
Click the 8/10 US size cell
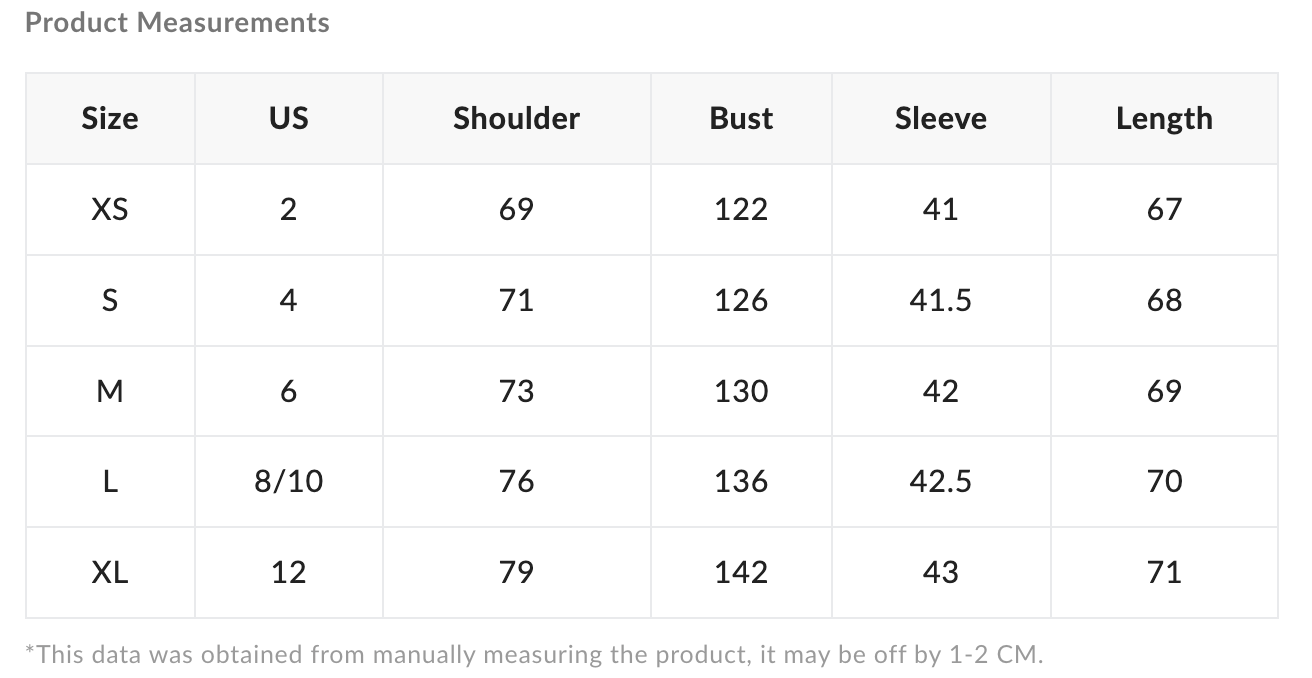[x=288, y=481]
